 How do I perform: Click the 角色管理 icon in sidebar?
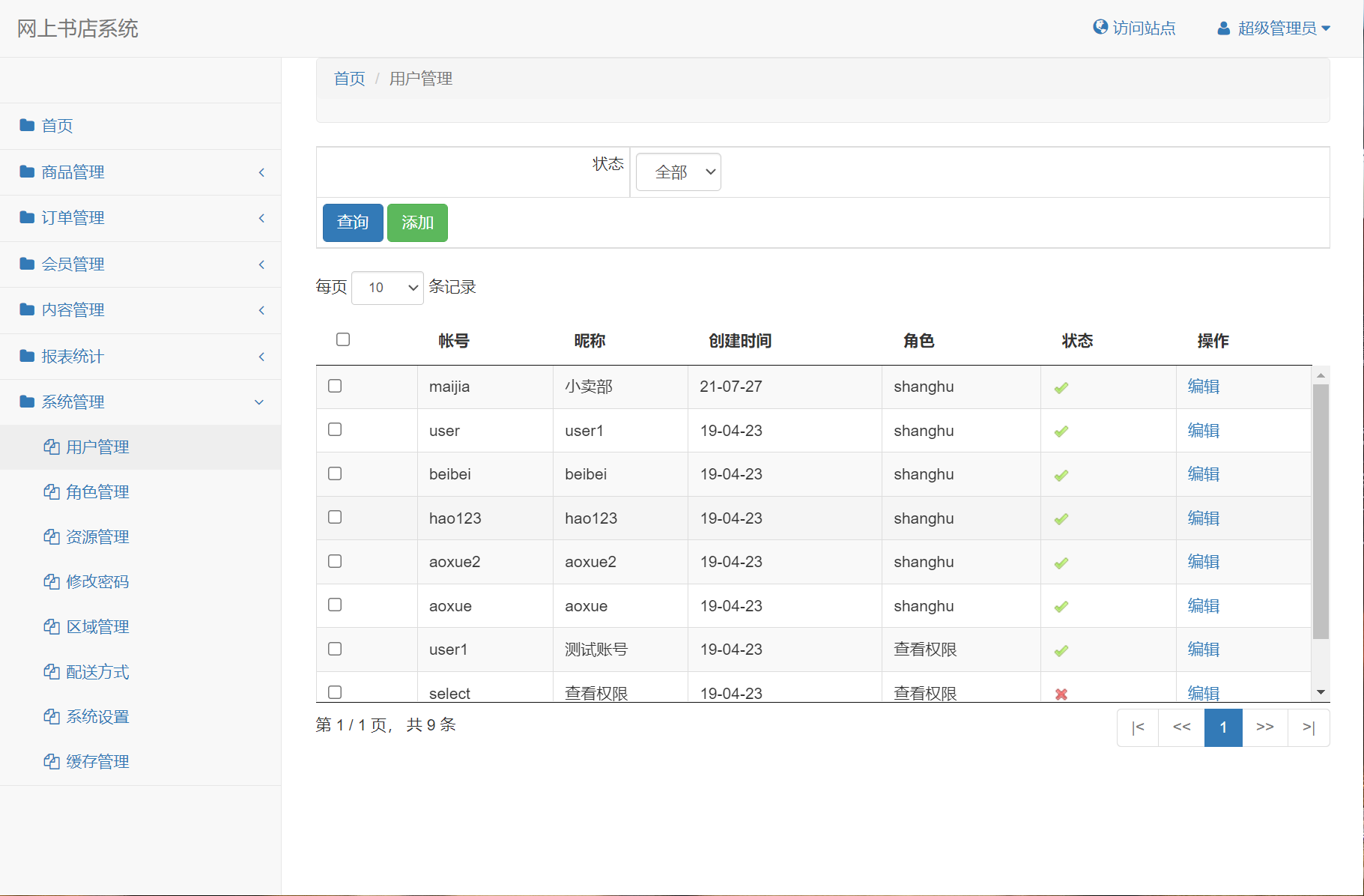coord(51,492)
